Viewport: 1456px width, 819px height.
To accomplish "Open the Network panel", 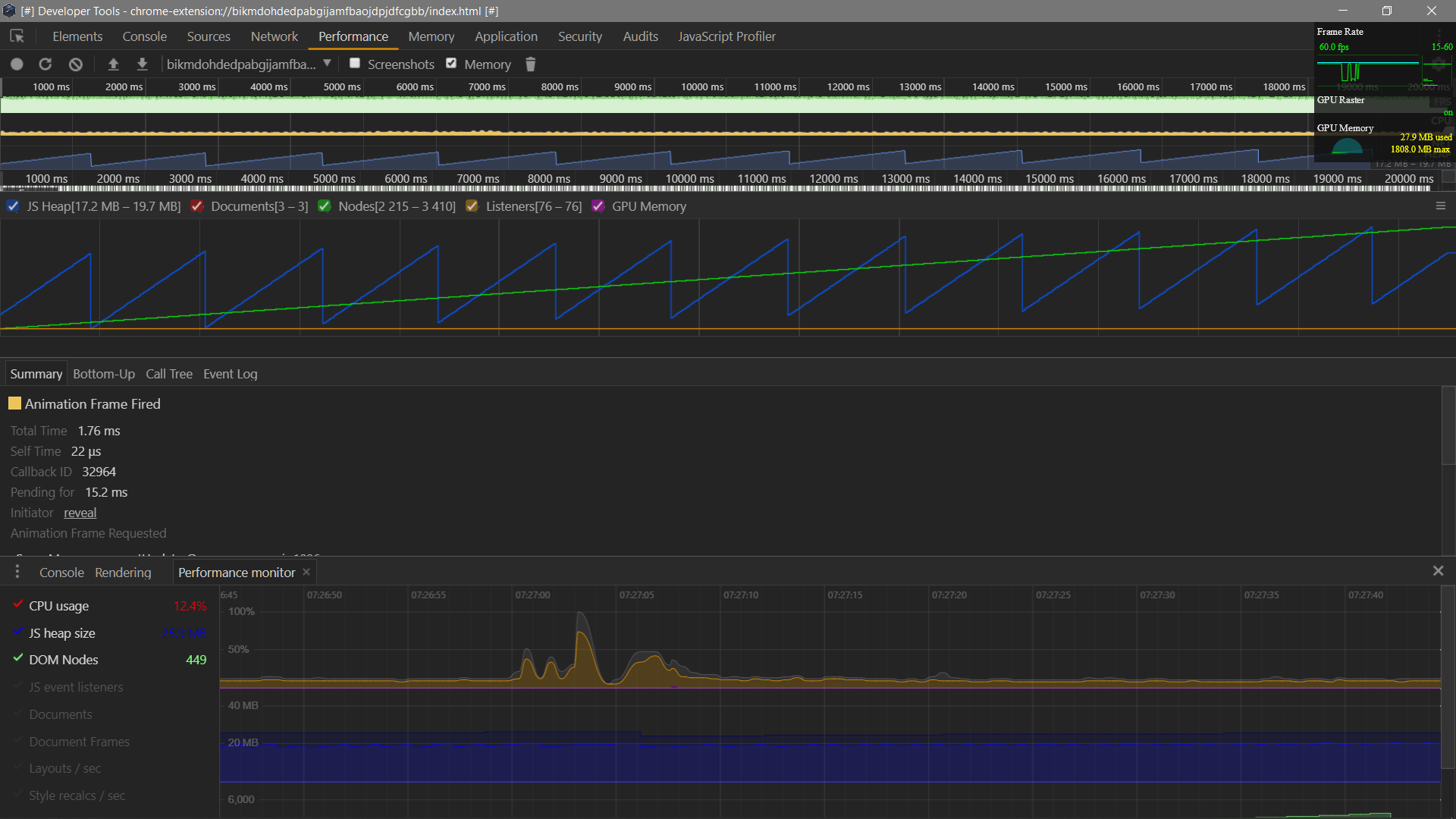I will [x=275, y=36].
